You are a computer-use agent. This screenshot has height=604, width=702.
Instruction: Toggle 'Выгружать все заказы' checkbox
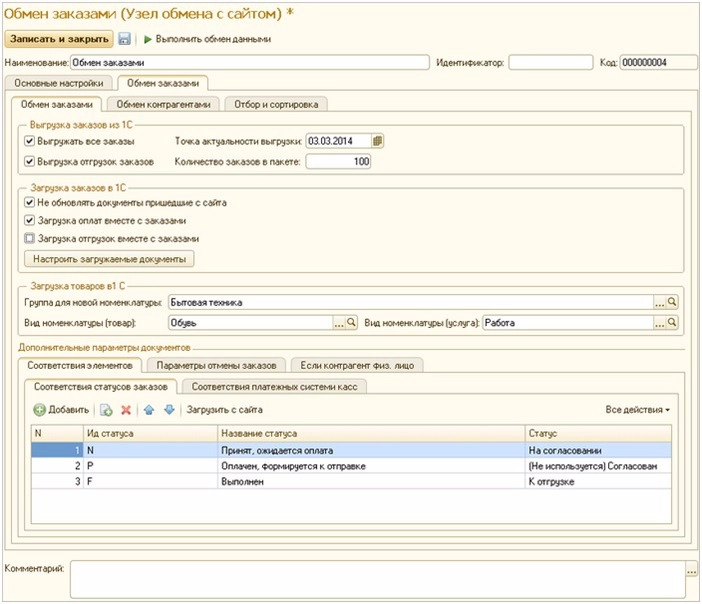29,141
